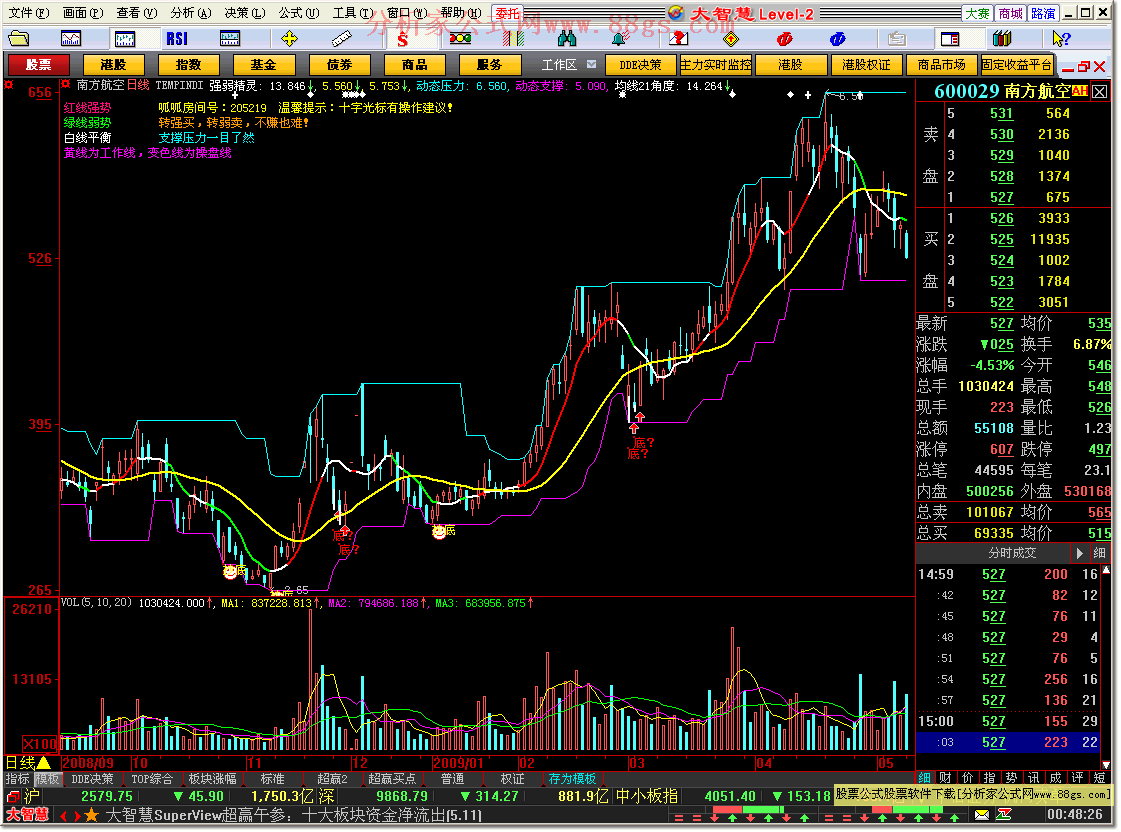Open the 工具 menu
Image resolution: width=1121 pixels, height=832 pixels.
pos(353,13)
